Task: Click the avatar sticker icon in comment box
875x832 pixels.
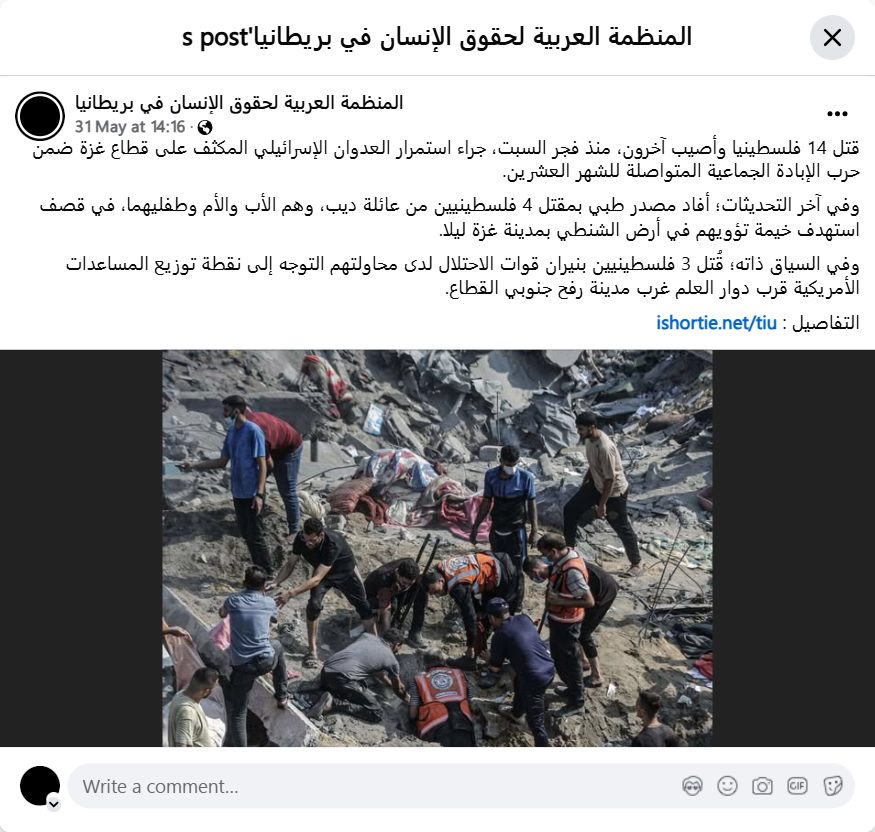Action: (692, 786)
